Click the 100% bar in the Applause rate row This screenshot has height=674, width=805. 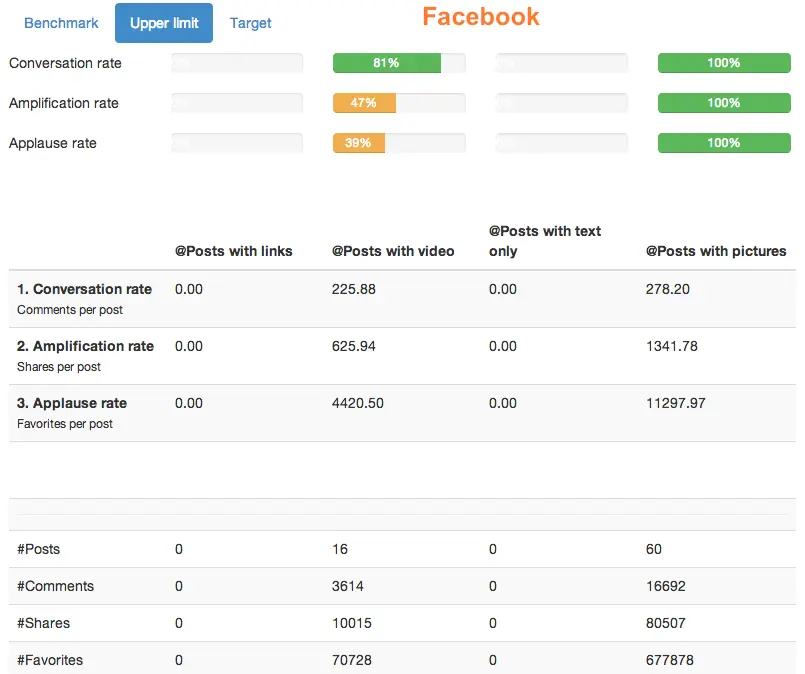point(723,143)
